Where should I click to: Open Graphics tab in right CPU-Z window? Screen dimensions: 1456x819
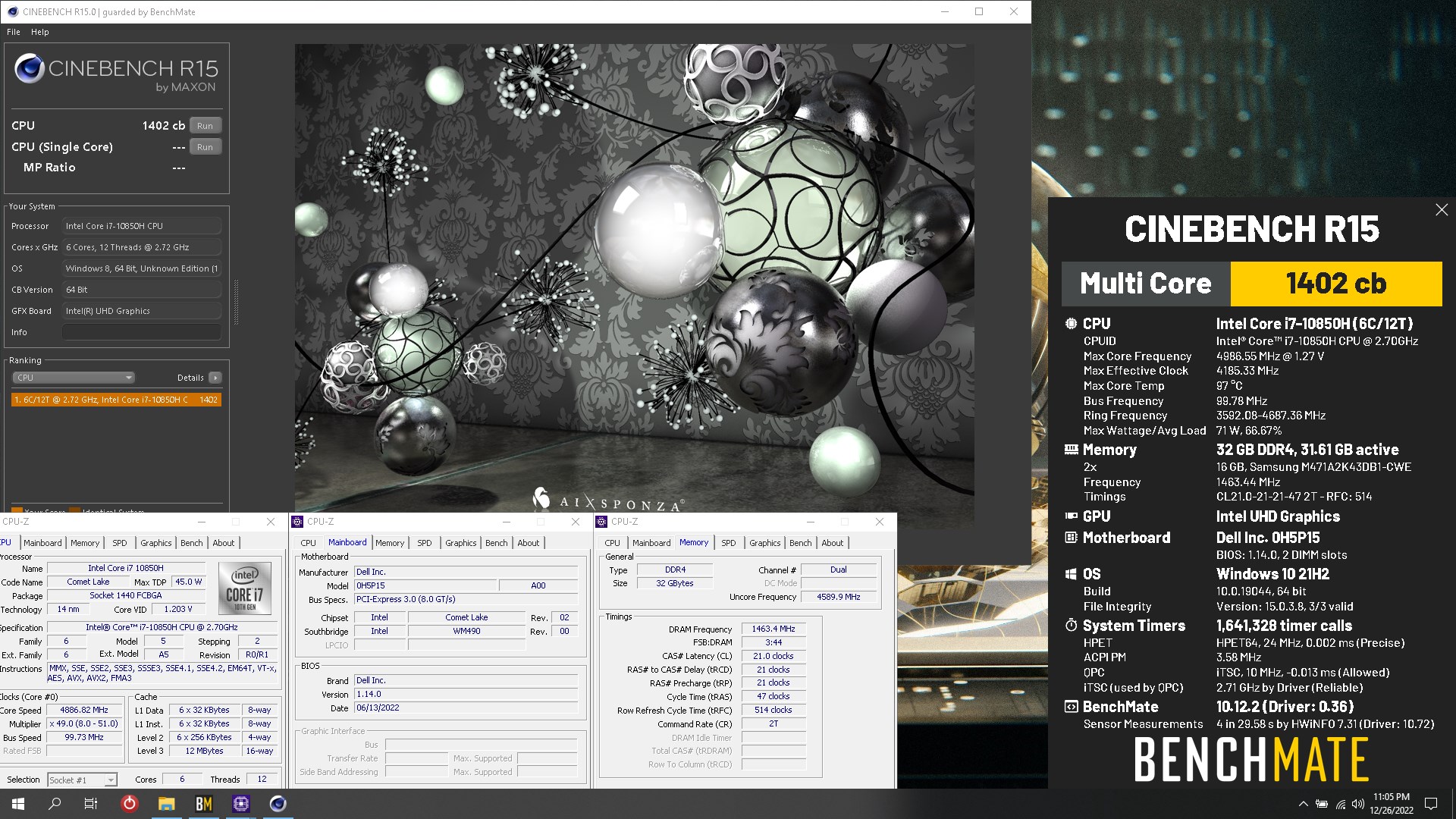(x=765, y=543)
